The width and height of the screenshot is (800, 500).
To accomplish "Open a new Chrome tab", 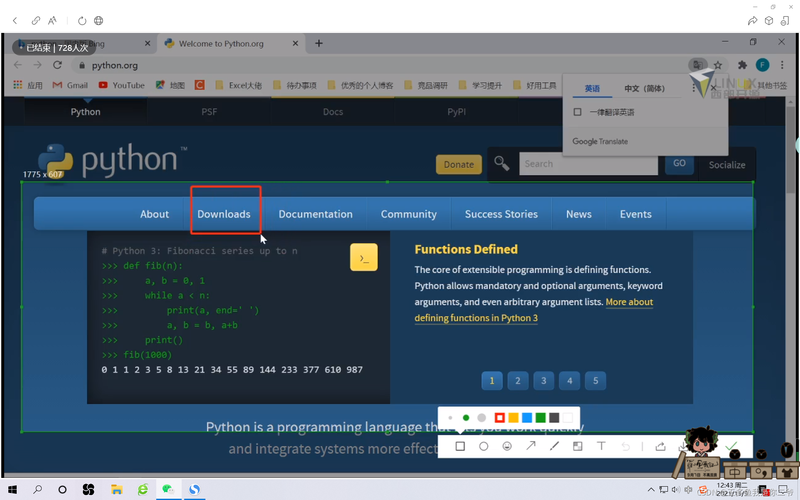I will pyautogui.click(x=319, y=43).
